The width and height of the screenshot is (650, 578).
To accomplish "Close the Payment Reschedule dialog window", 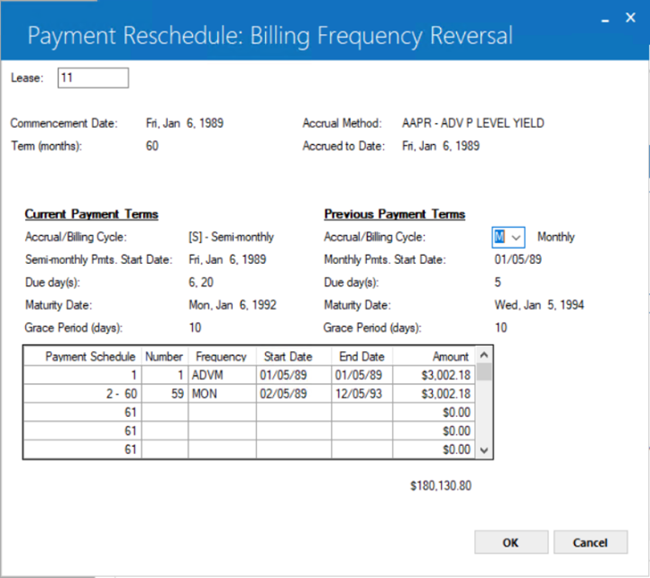I will (631, 17).
